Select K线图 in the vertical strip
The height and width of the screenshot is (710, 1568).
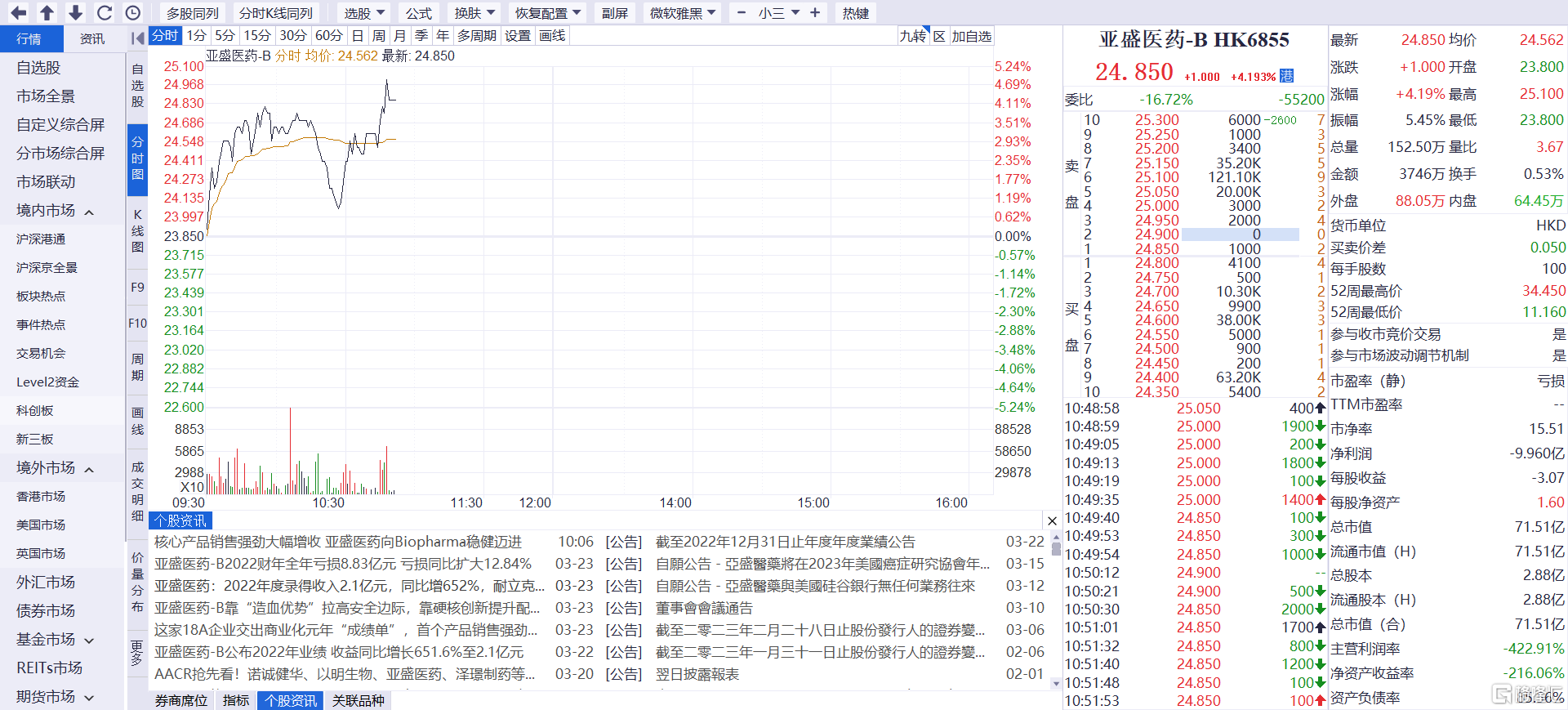(137, 230)
